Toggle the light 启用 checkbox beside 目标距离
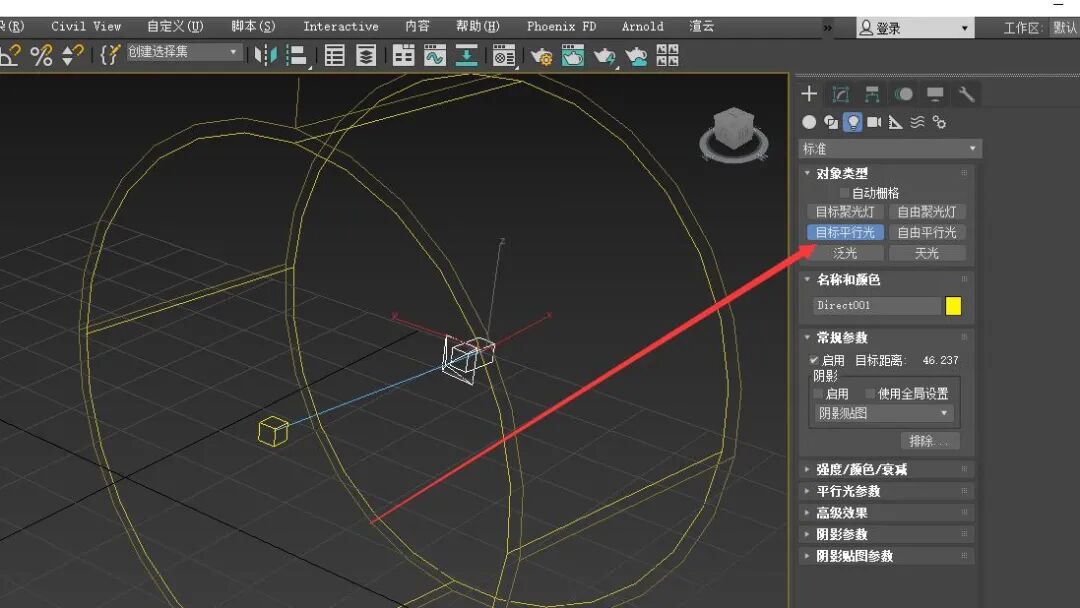Screen dimensions: 1080x608 pyautogui.click(x=814, y=360)
